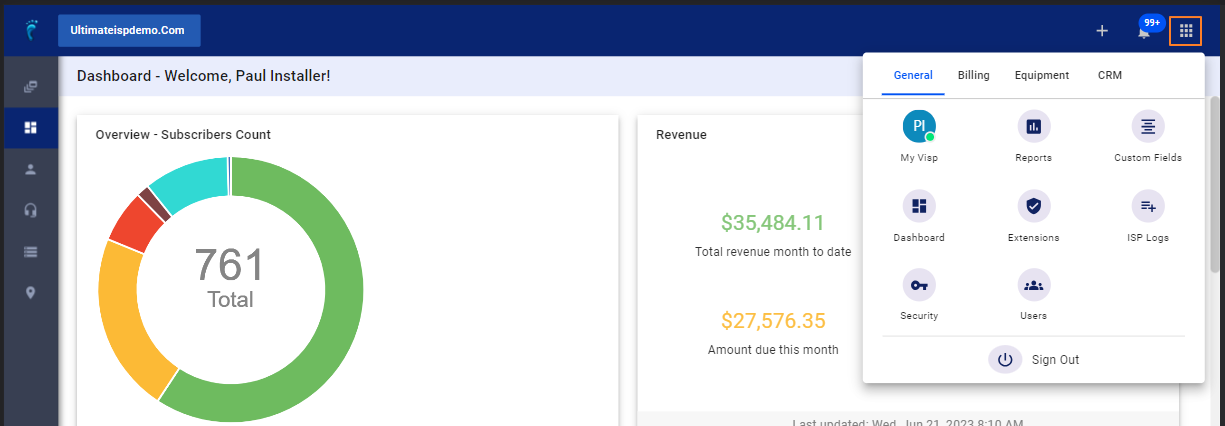Click the Revenue card heading
1225x426 pixels.
(681, 134)
